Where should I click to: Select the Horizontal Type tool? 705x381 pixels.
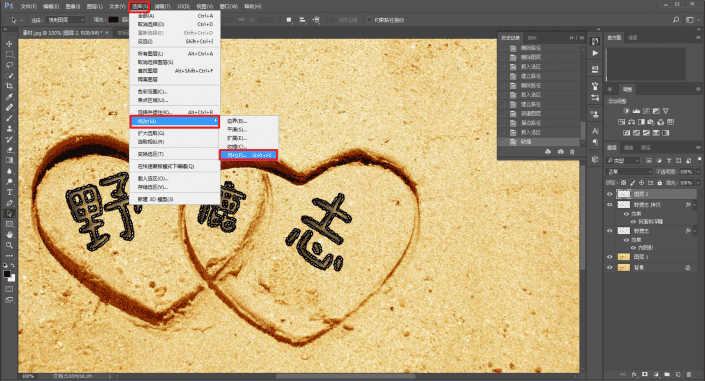coord(9,192)
